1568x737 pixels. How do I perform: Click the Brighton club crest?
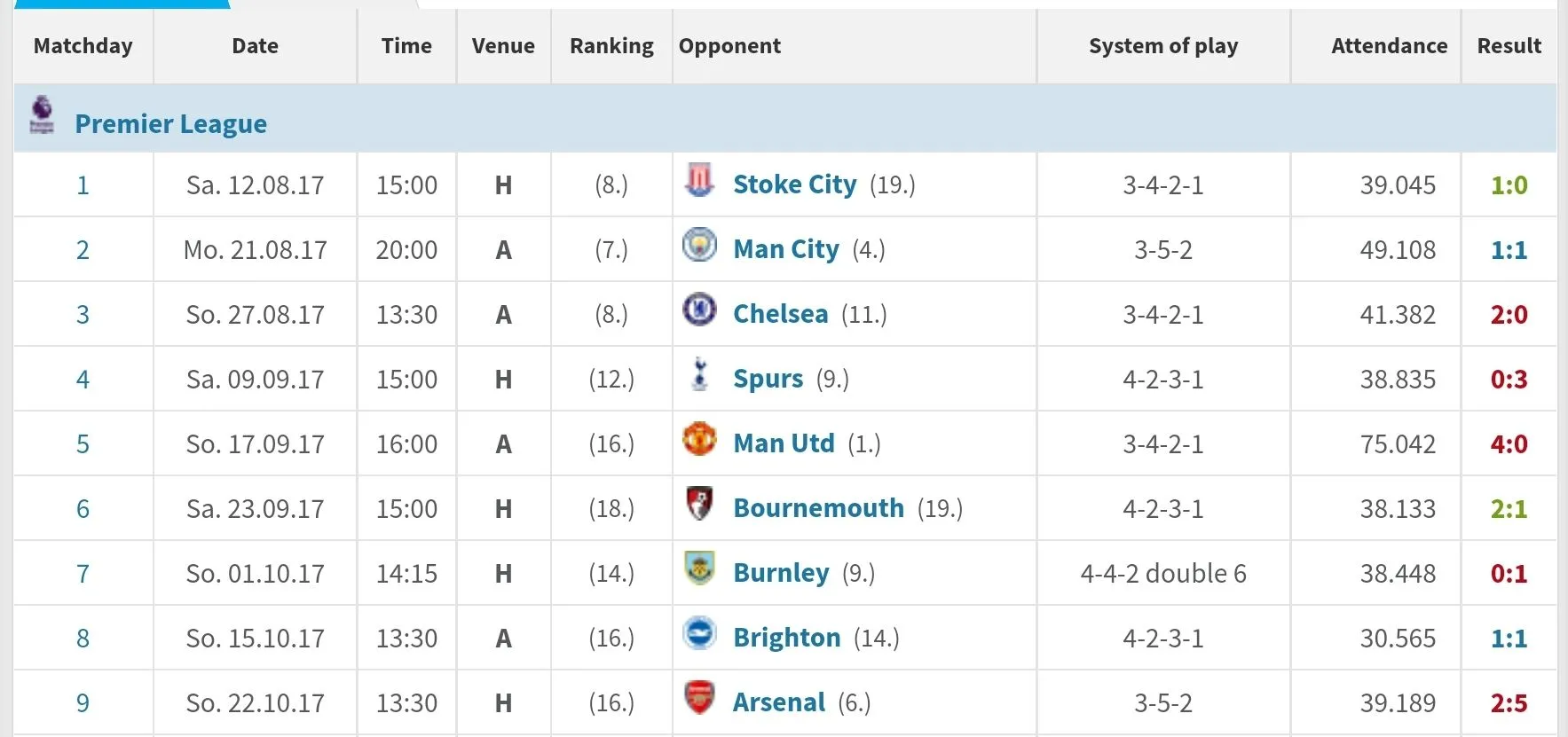point(699,633)
